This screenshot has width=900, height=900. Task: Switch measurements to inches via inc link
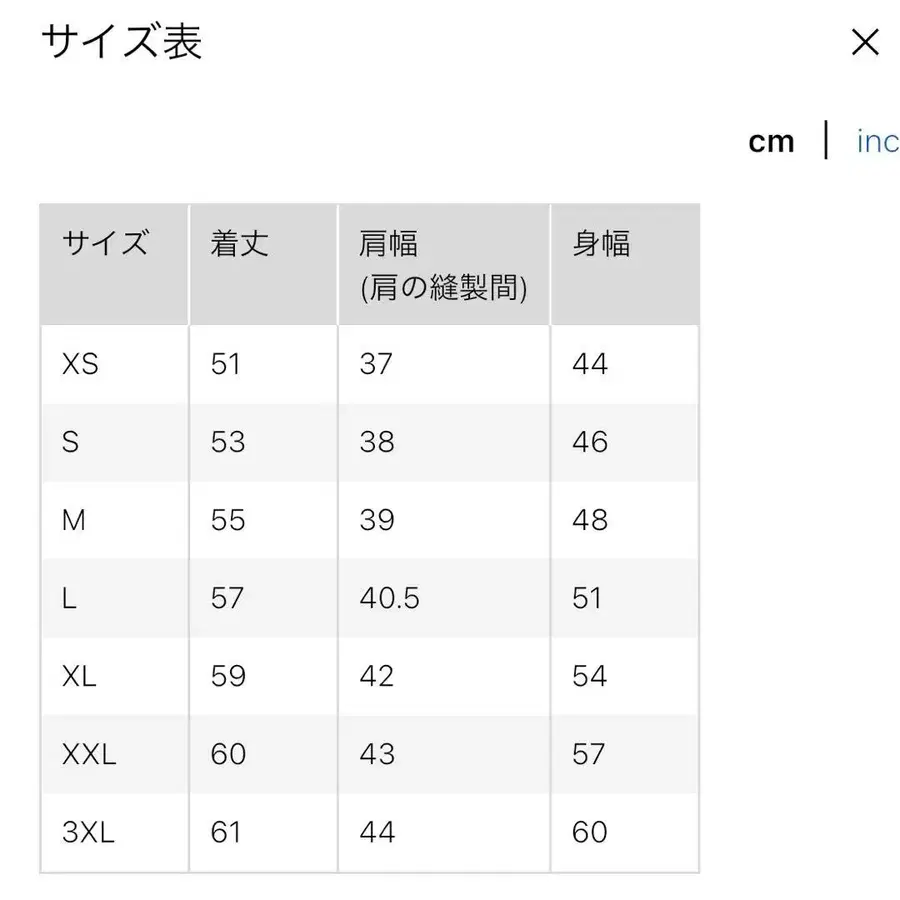click(877, 141)
